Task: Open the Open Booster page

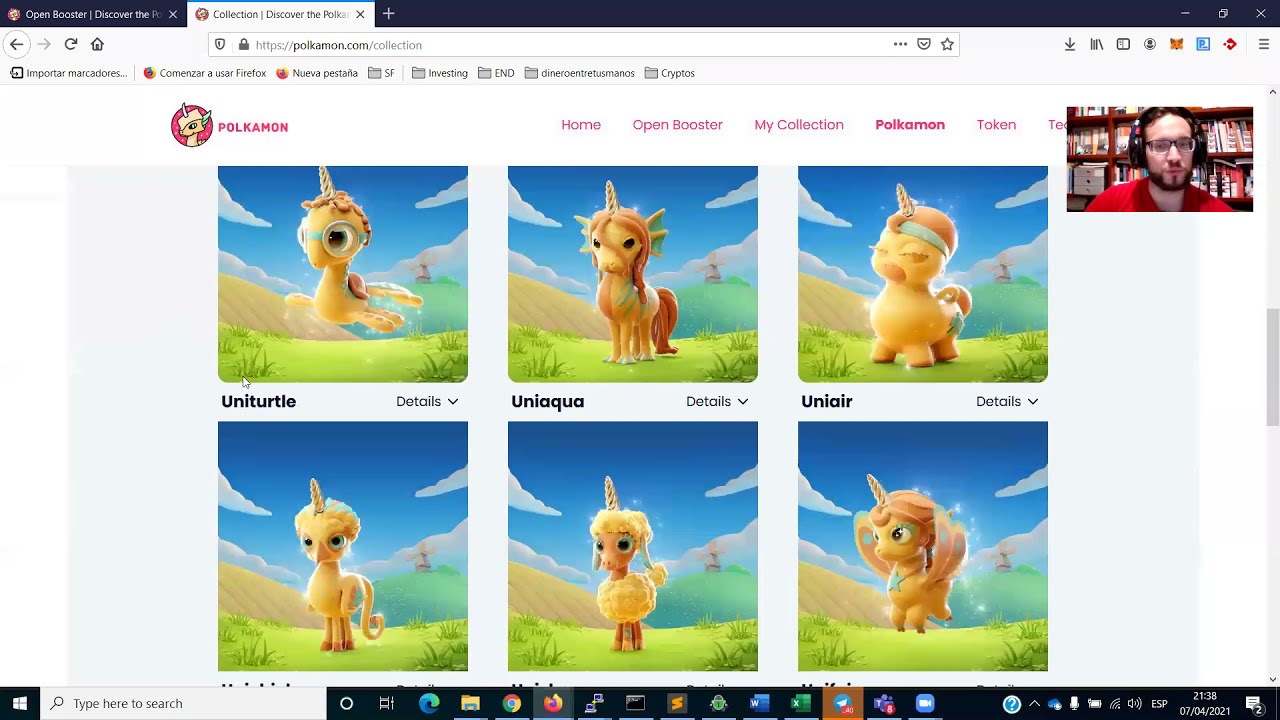Action: [x=677, y=125]
